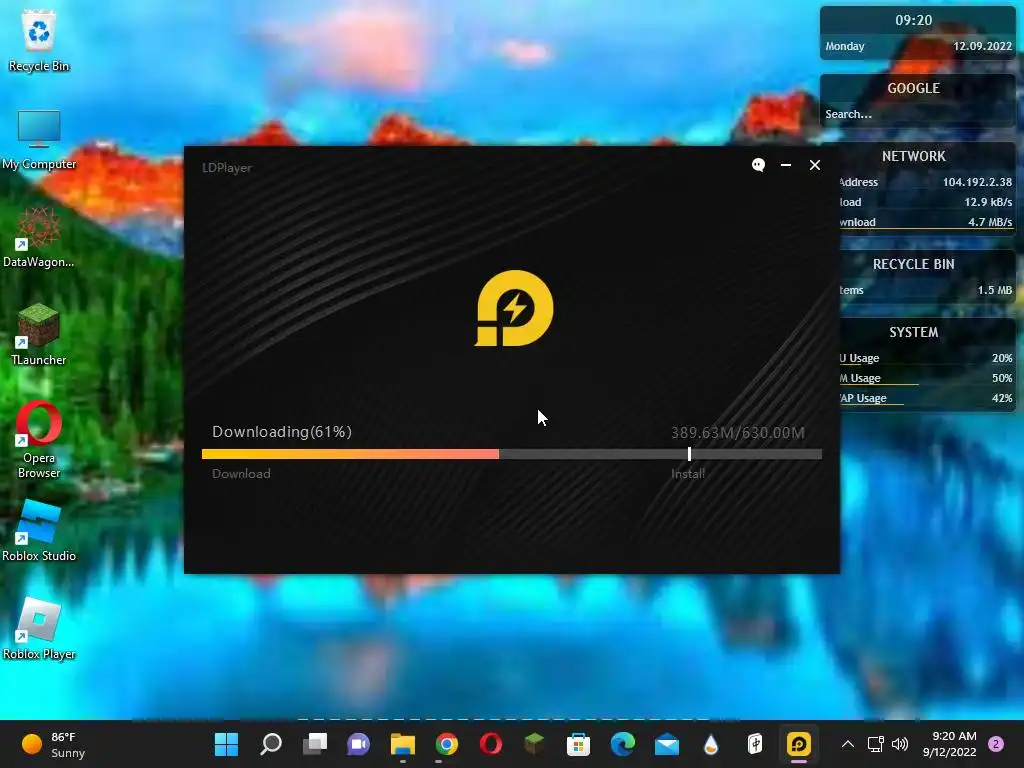Expand hidden system tray icons
1024x768 pixels.
click(848, 744)
